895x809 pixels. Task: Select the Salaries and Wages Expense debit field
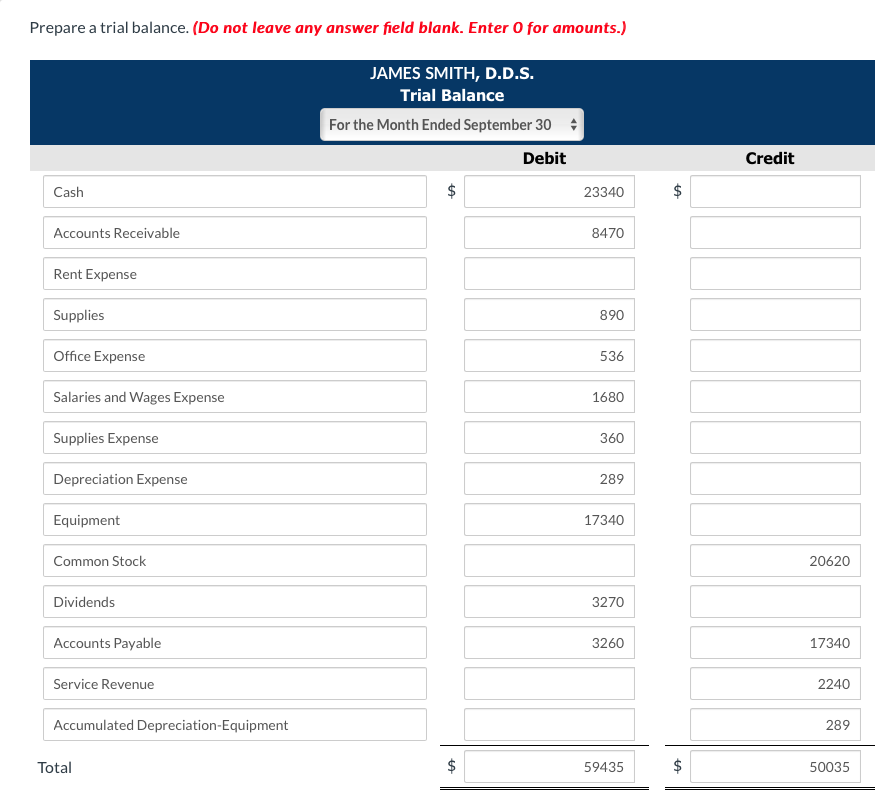click(x=549, y=396)
